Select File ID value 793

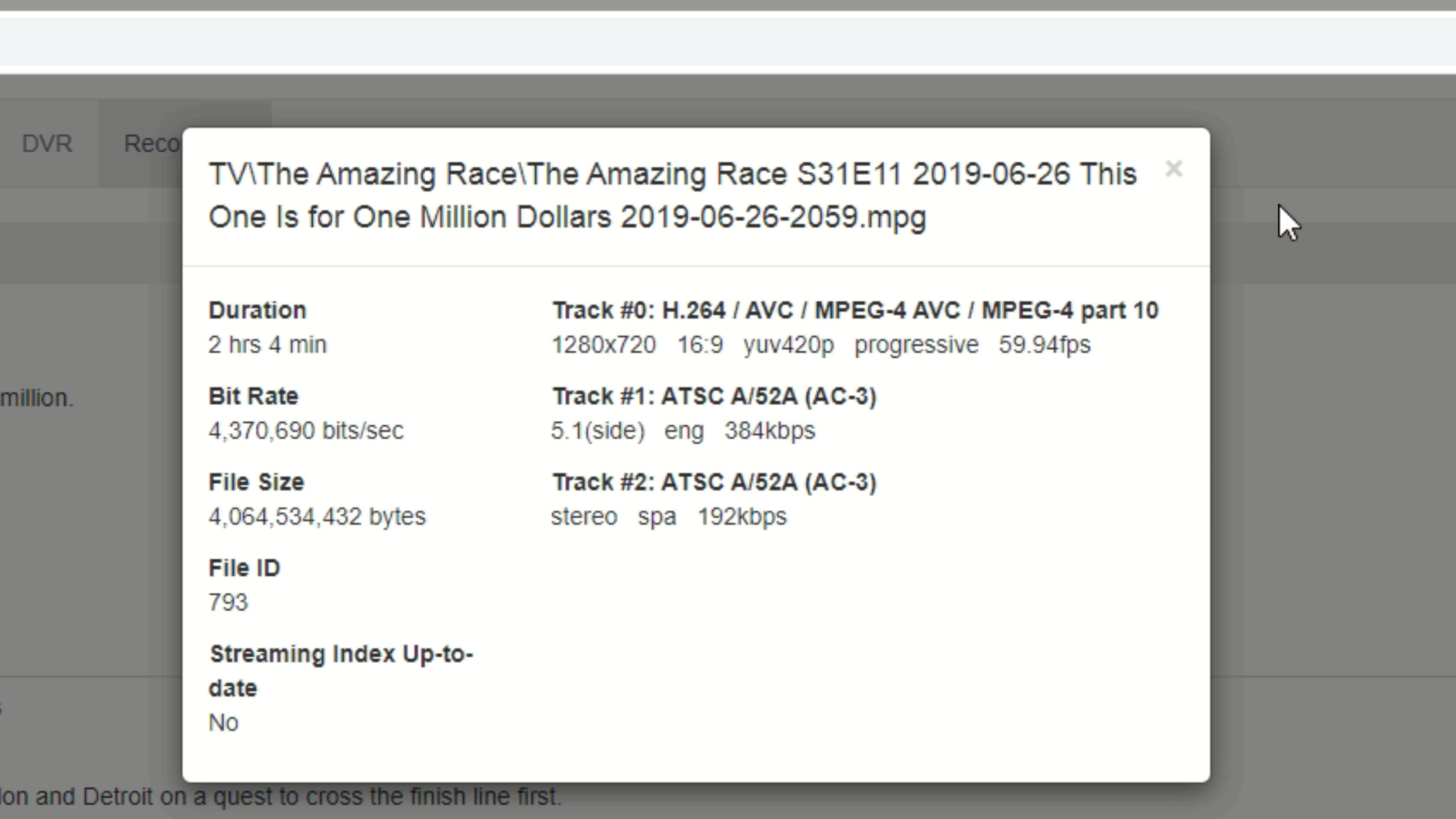click(x=228, y=602)
